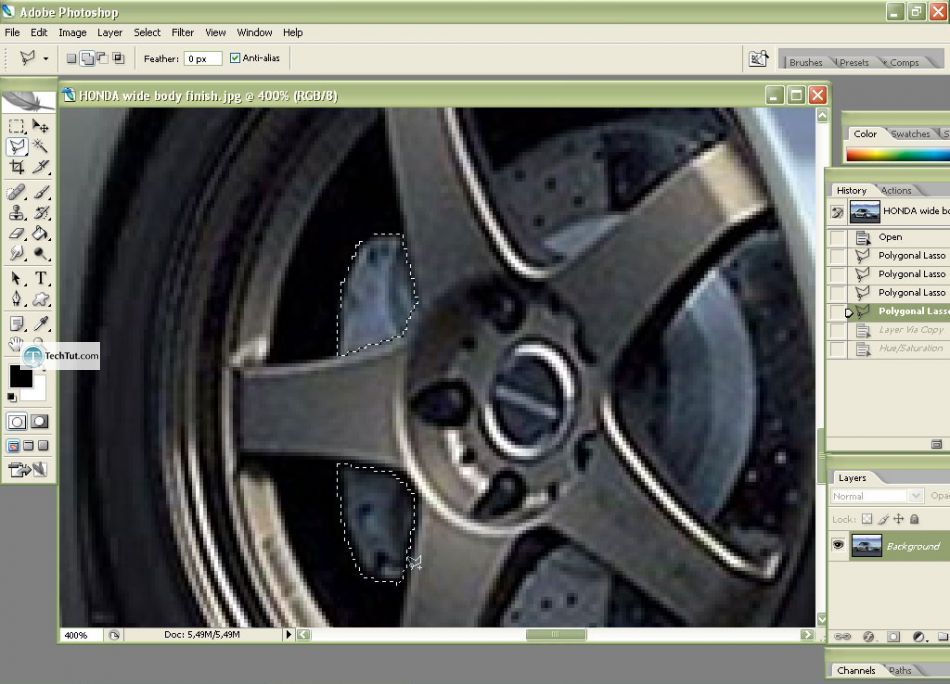Switch to Standard editing mode
This screenshot has width=950, height=684.
[17, 422]
